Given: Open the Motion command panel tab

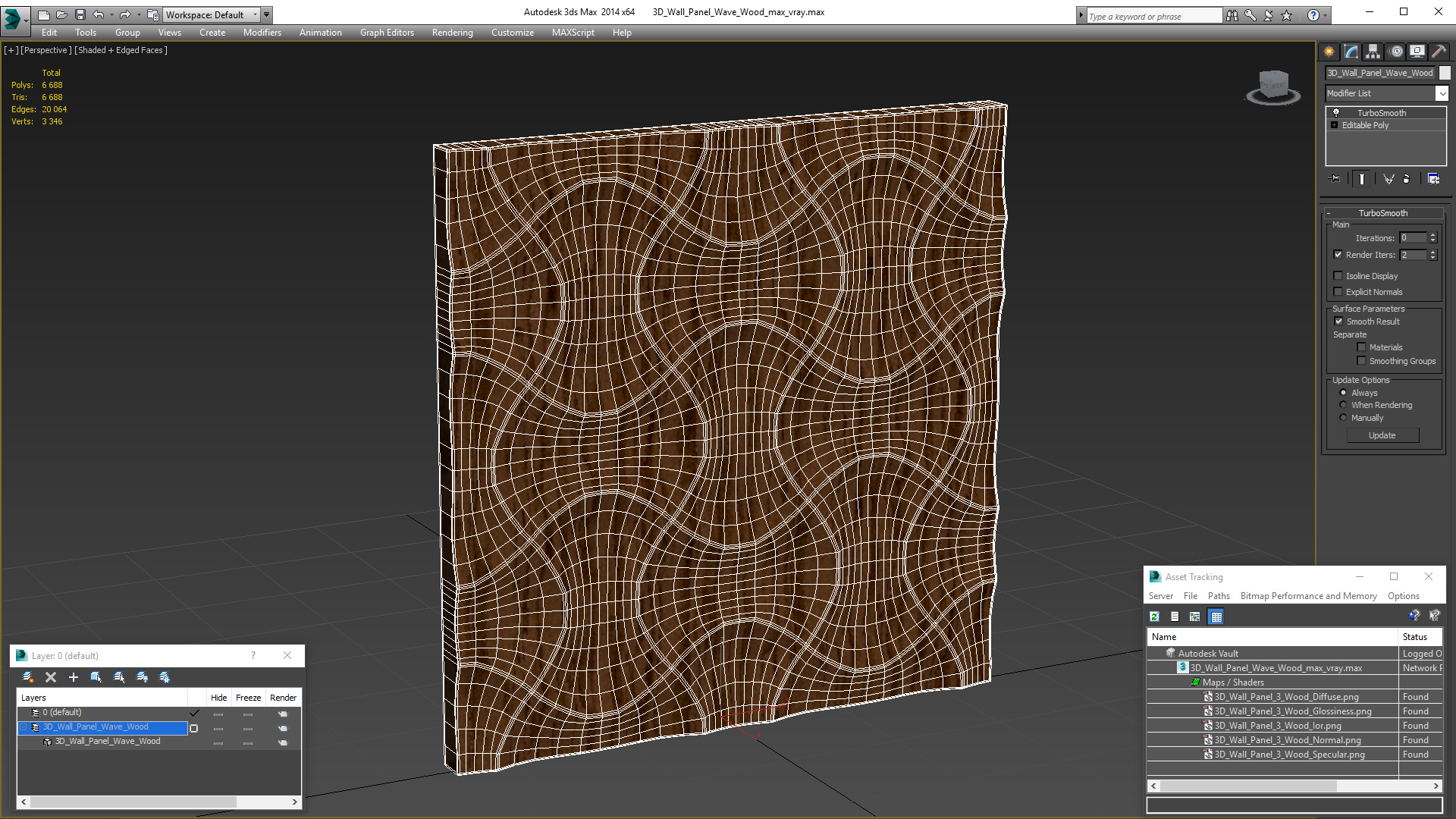Looking at the screenshot, I should [x=1396, y=52].
